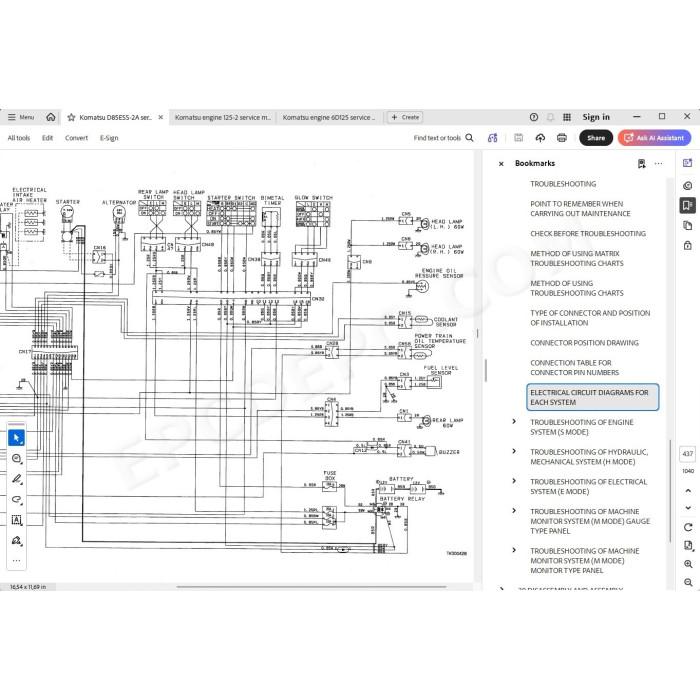Open the E-Sign menu
Viewport: 700px width, 700px height.
point(109,138)
